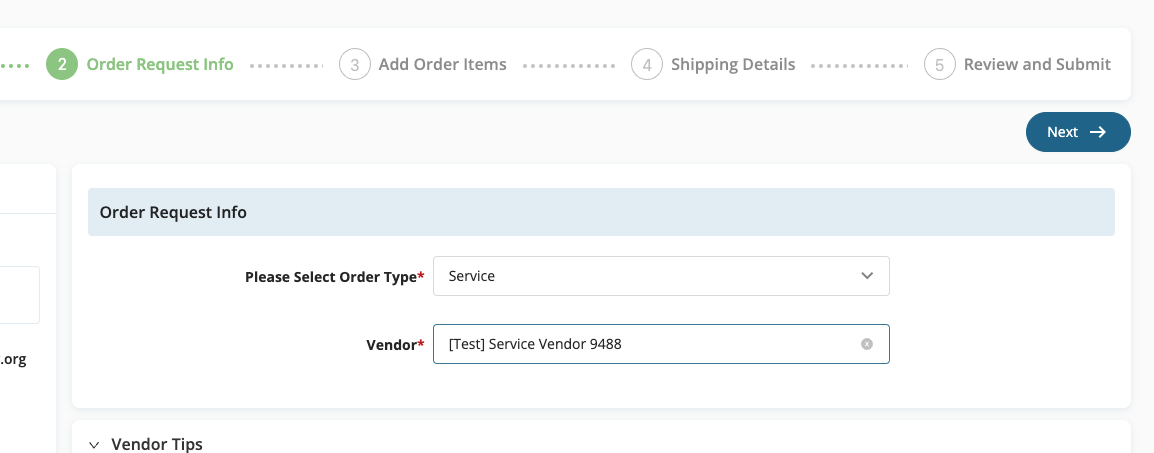Go to step 2 Order Request Info
The height and width of the screenshot is (453, 1154).
point(140,64)
